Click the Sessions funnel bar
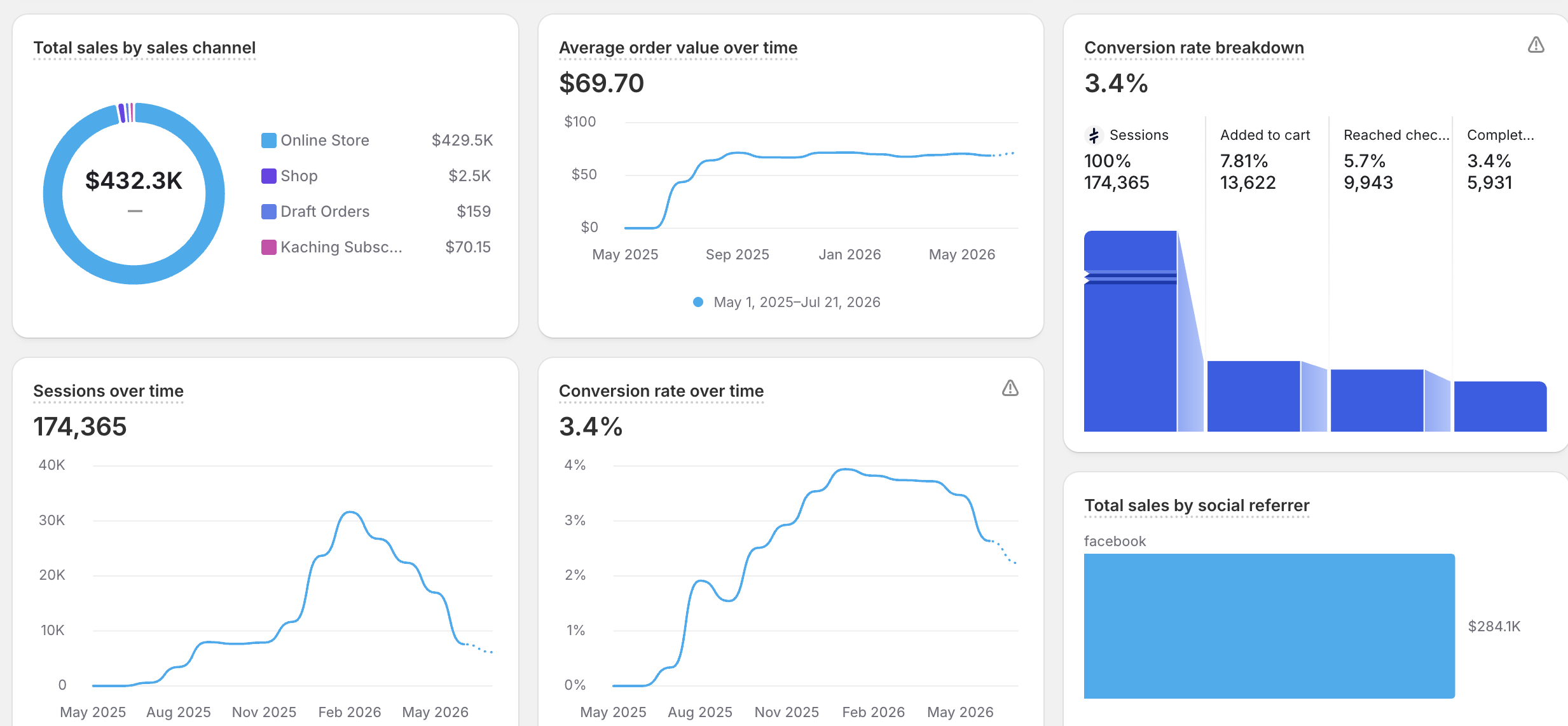1568x726 pixels. (1130, 331)
